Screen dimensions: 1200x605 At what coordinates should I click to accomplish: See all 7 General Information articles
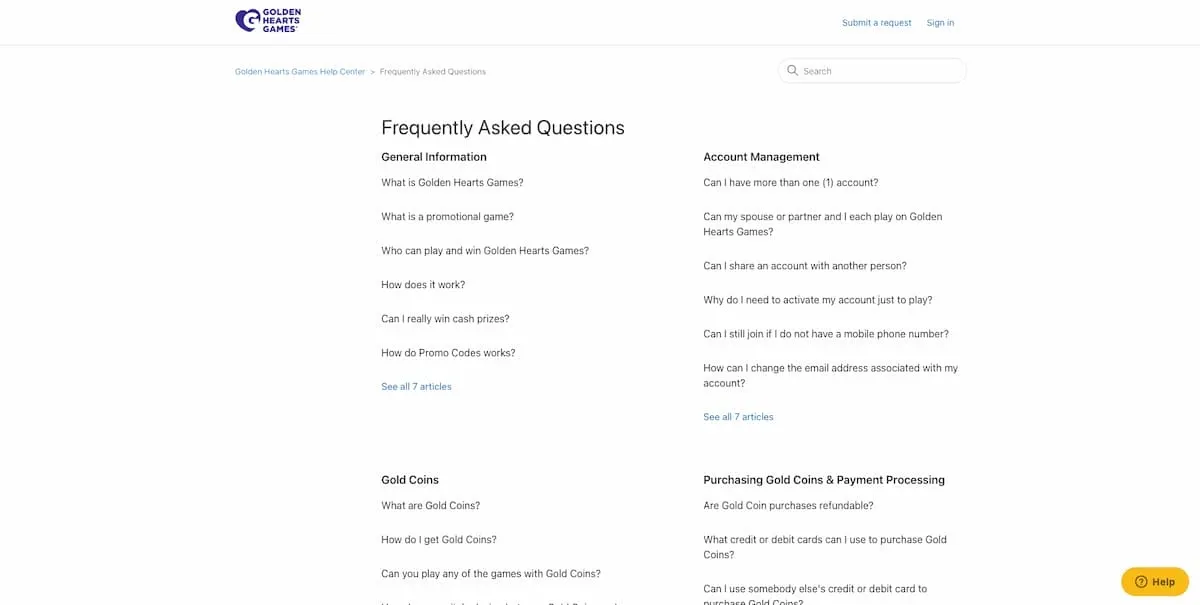[416, 386]
